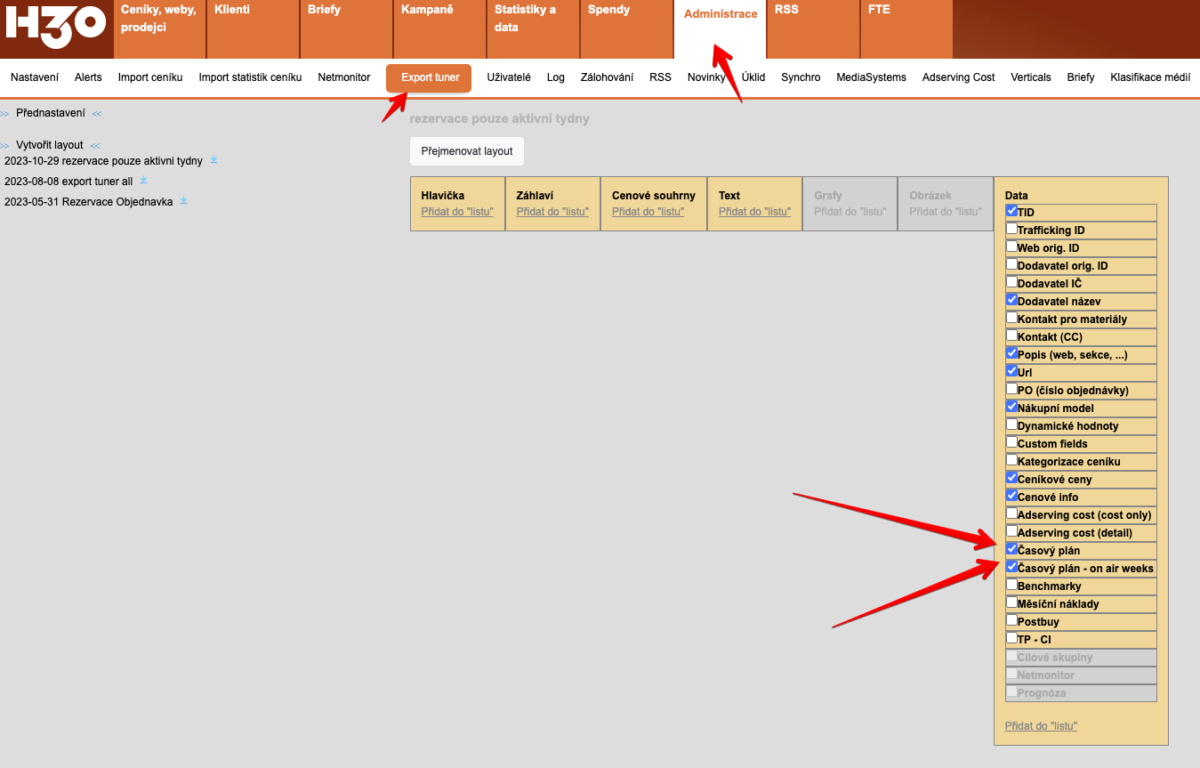This screenshot has width=1200, height=768.
Task: Check the Benchmarky option
Action: 1012,585
